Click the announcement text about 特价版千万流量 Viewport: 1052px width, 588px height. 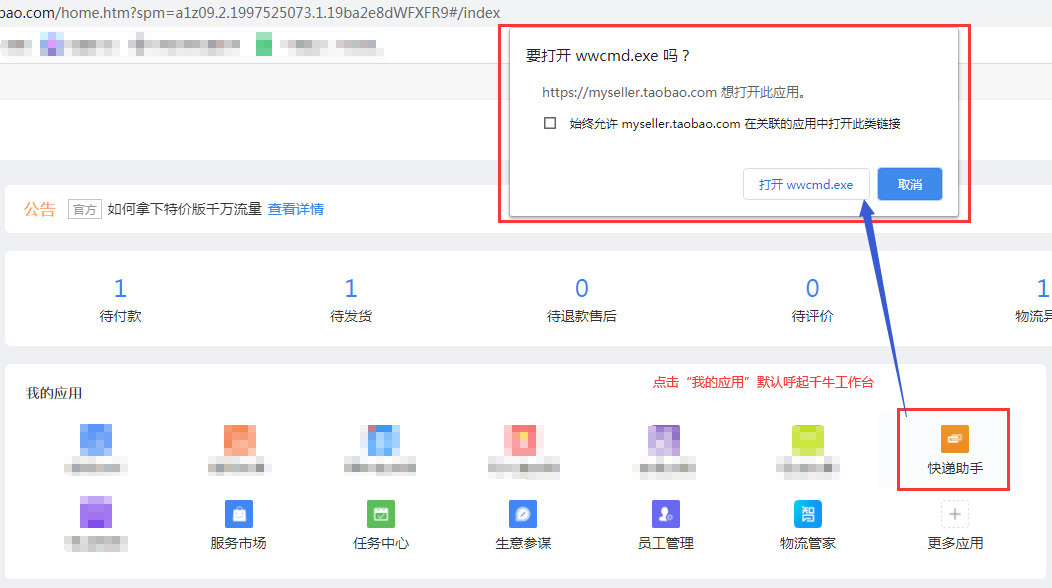point(184,209)
